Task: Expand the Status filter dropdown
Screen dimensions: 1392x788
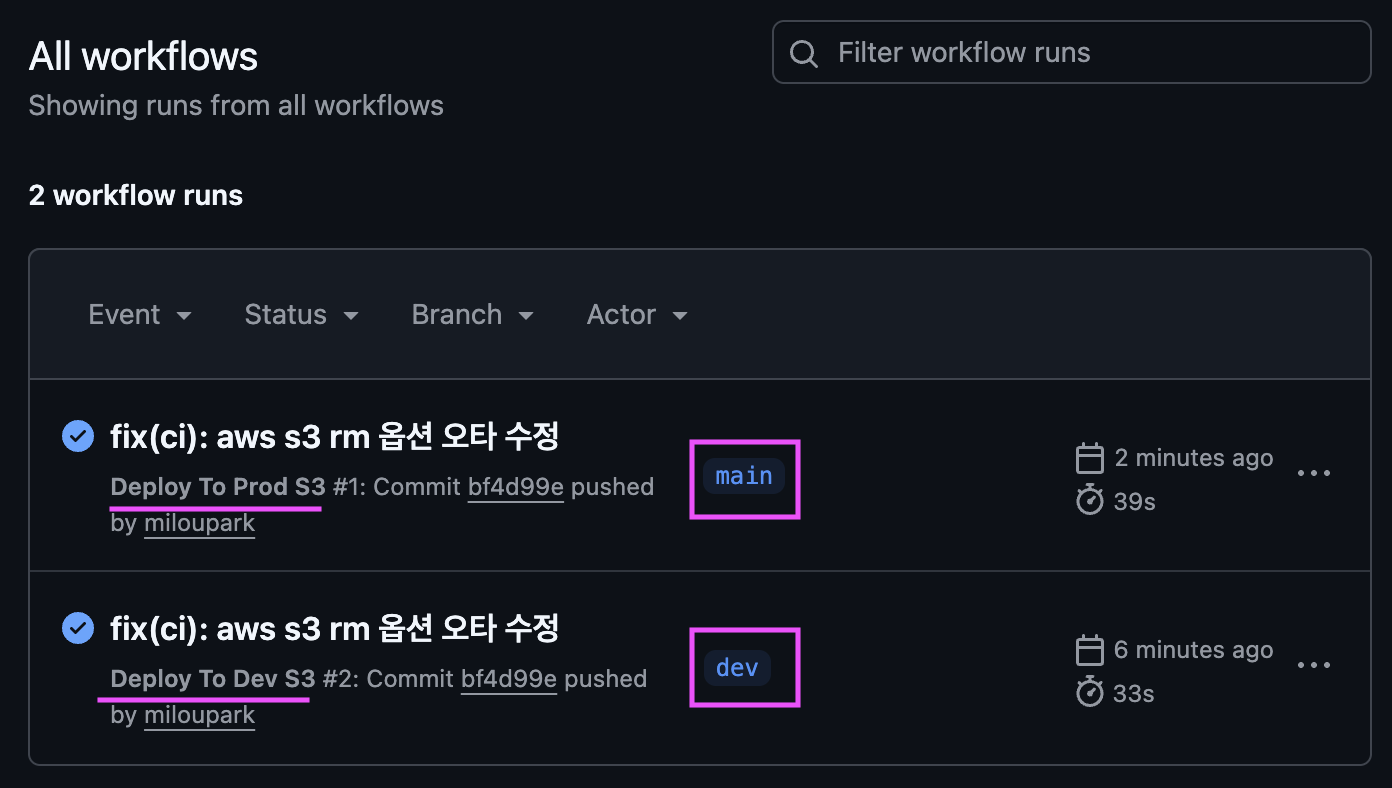Action: pyautogui.click(x=301, y=315)
